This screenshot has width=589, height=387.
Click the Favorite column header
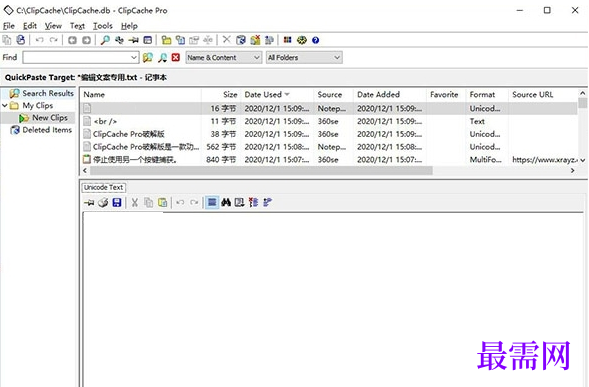coord(446,95)
